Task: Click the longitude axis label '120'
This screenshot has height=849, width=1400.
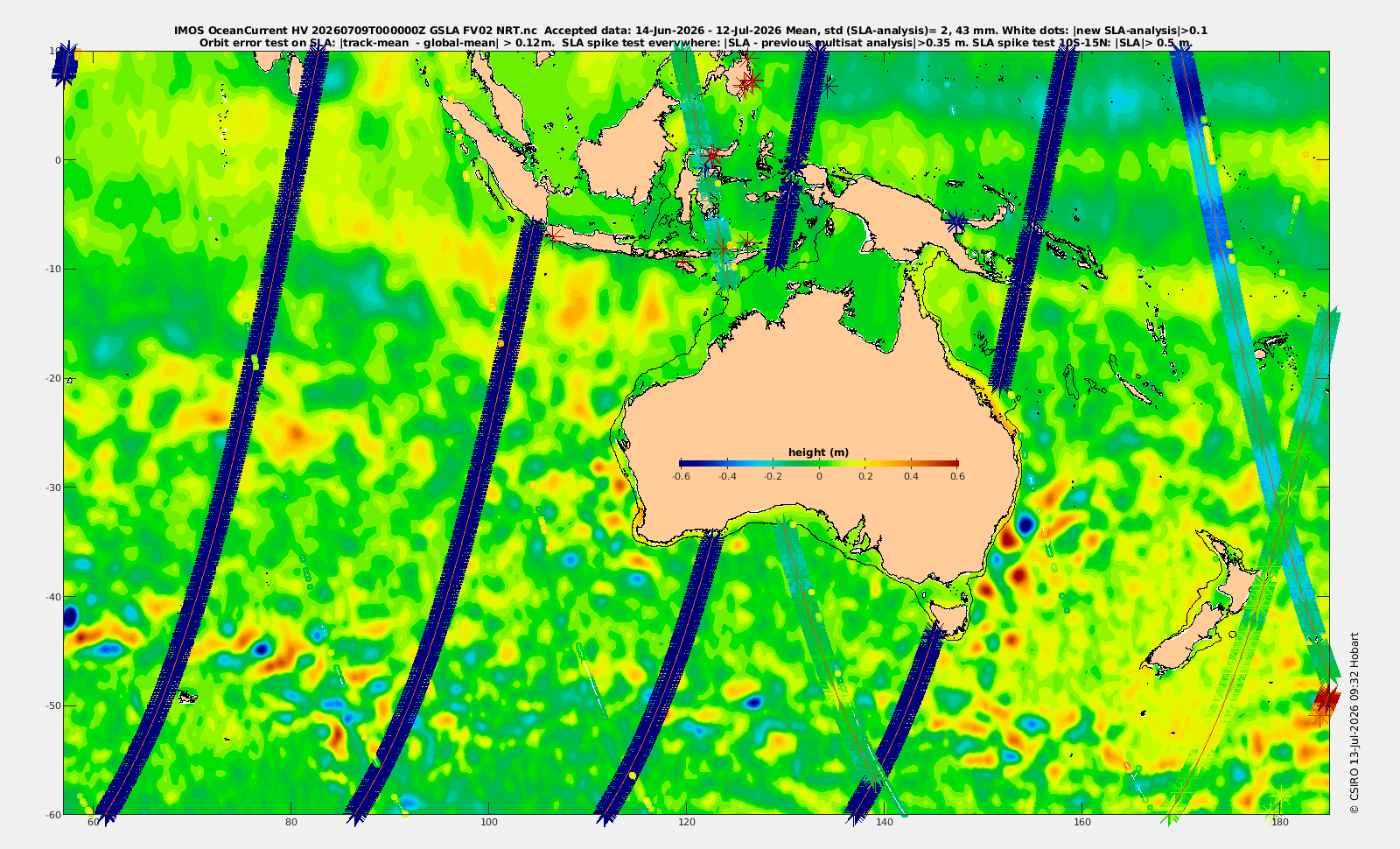Action: click(687, 823)
